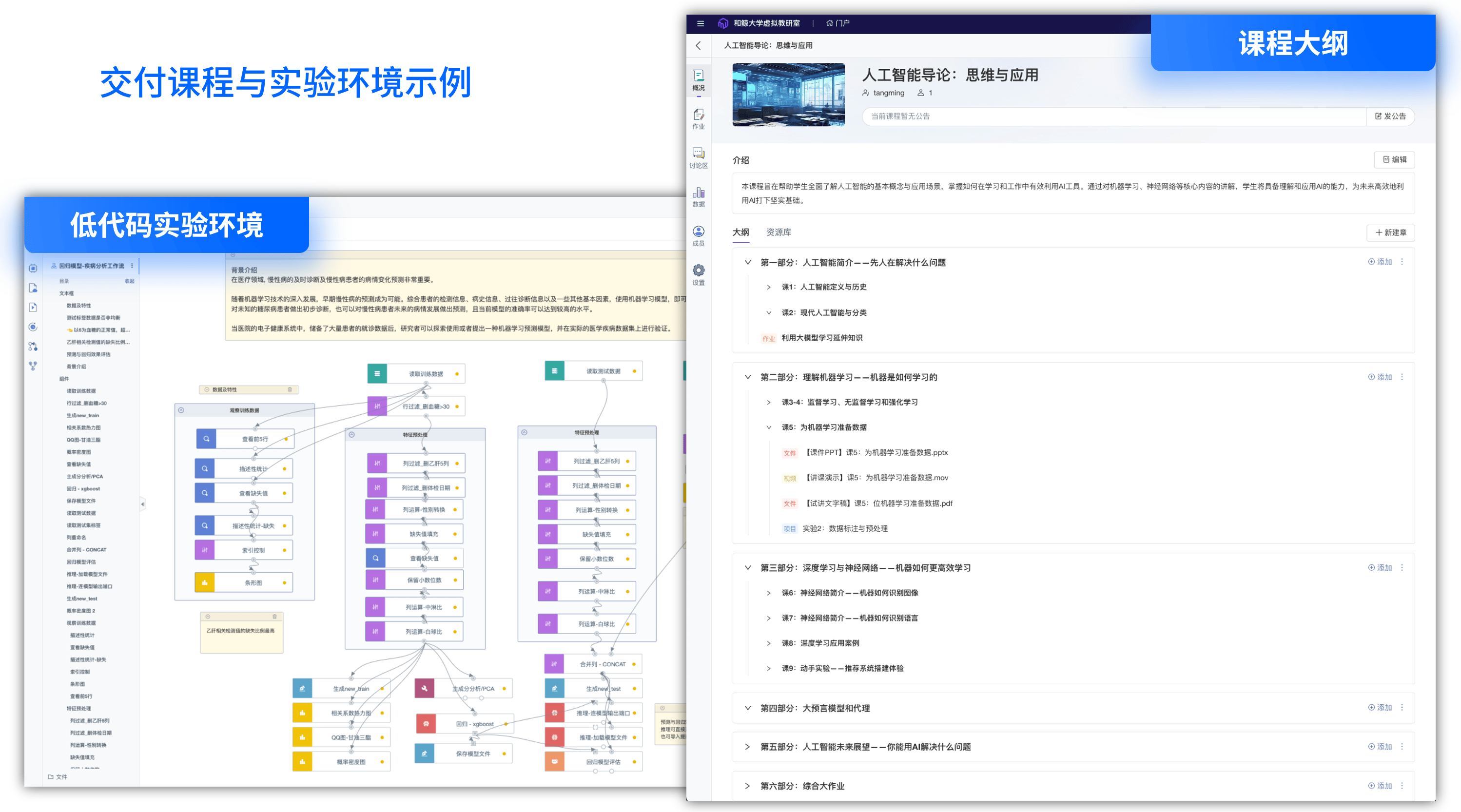Click the 发公告 button

coord(1390,116)
